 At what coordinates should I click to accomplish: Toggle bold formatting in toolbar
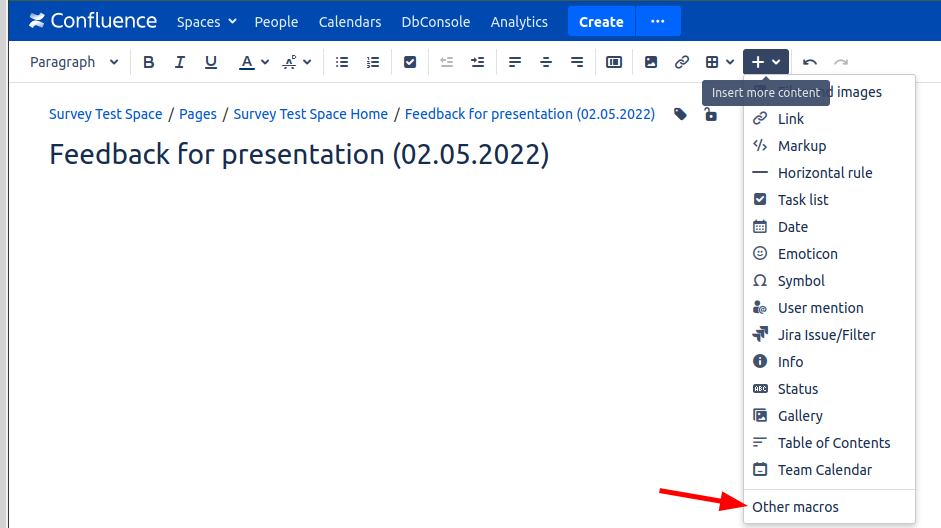tap(149, 62)
